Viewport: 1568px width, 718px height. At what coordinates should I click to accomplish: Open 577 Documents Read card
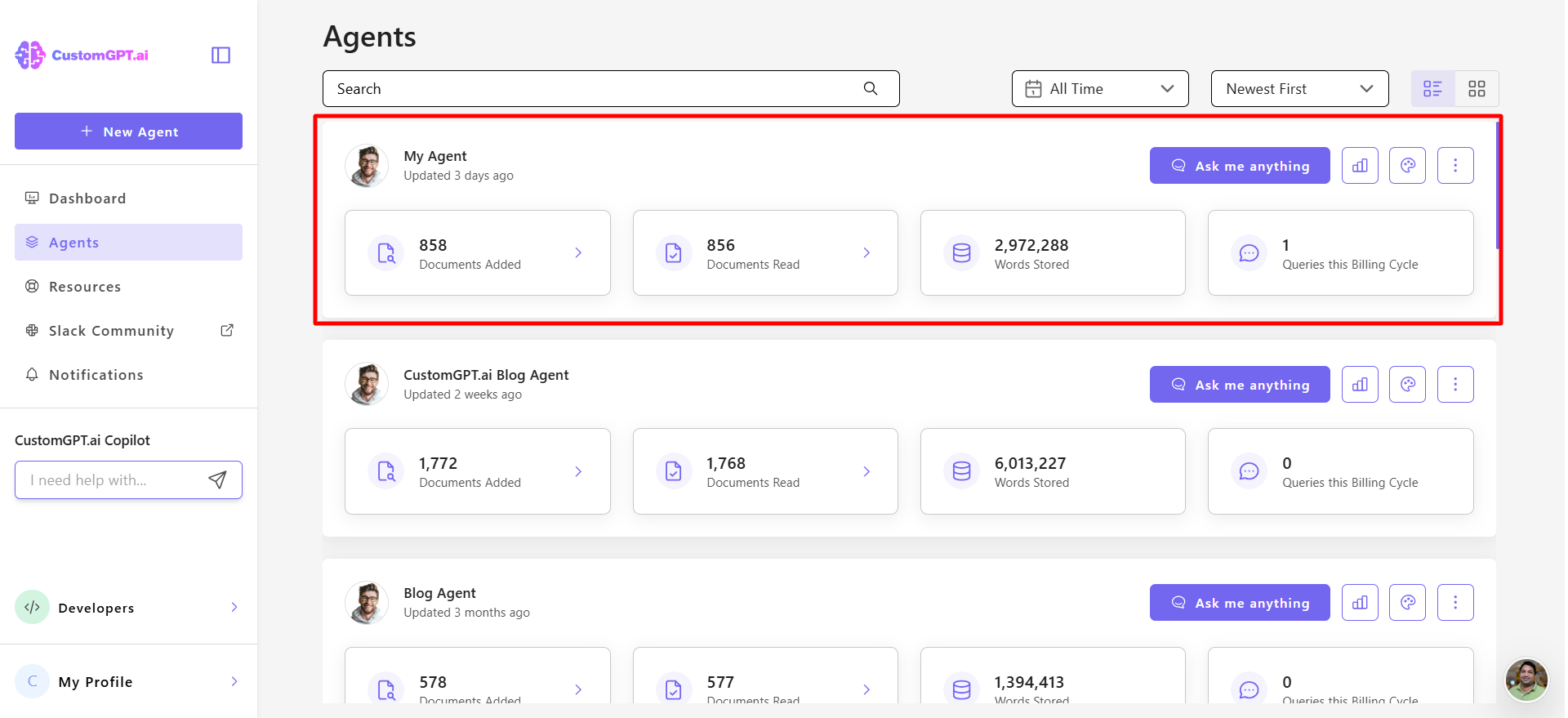[765, 676]
